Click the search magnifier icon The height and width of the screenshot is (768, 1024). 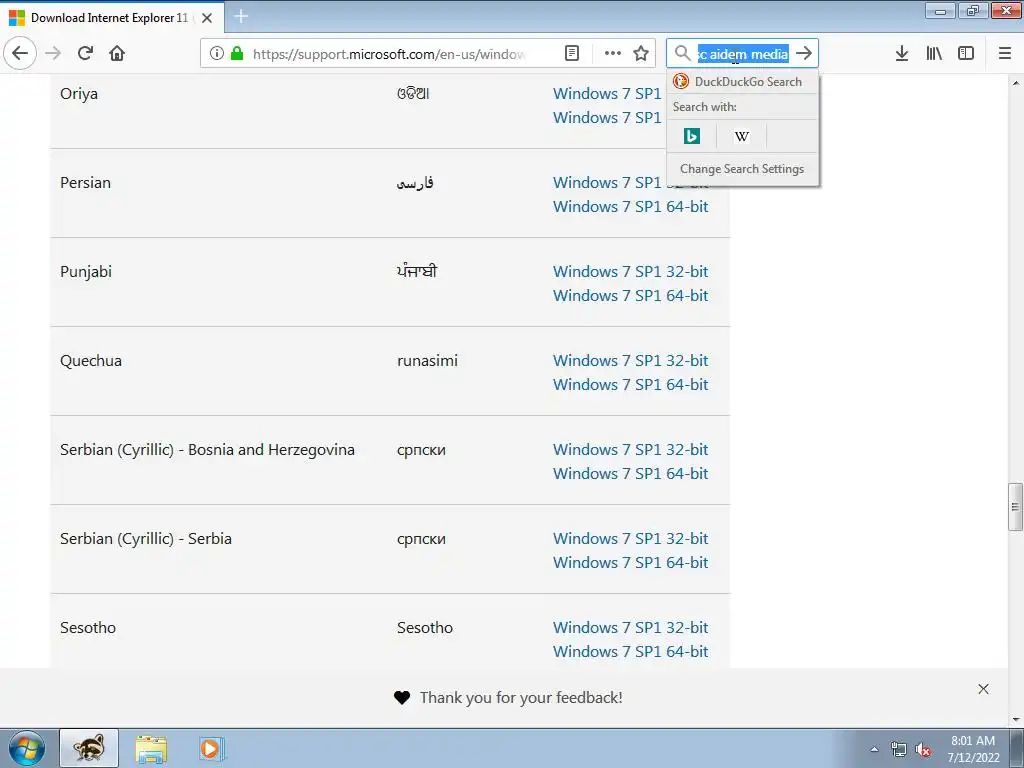pos(682,53)
